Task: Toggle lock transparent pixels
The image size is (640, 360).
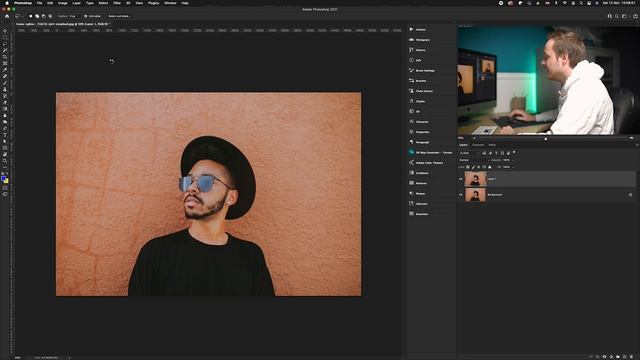Action: pyautogui.click(x=468, y=167)
